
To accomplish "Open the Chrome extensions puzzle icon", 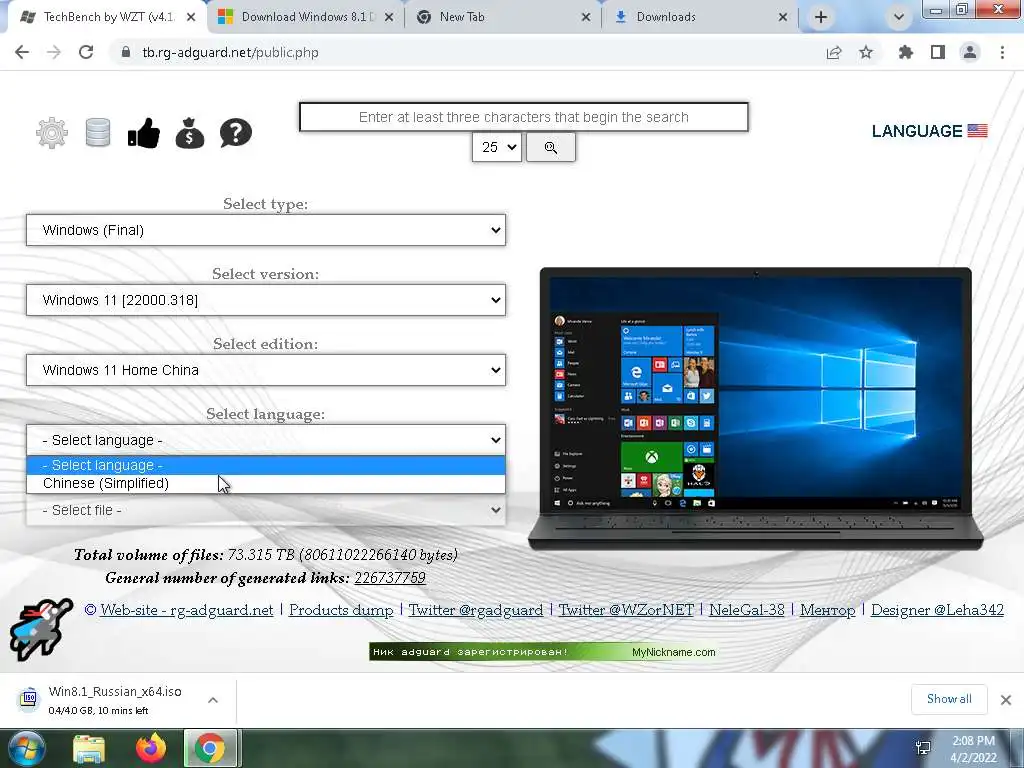I will 906,52.
